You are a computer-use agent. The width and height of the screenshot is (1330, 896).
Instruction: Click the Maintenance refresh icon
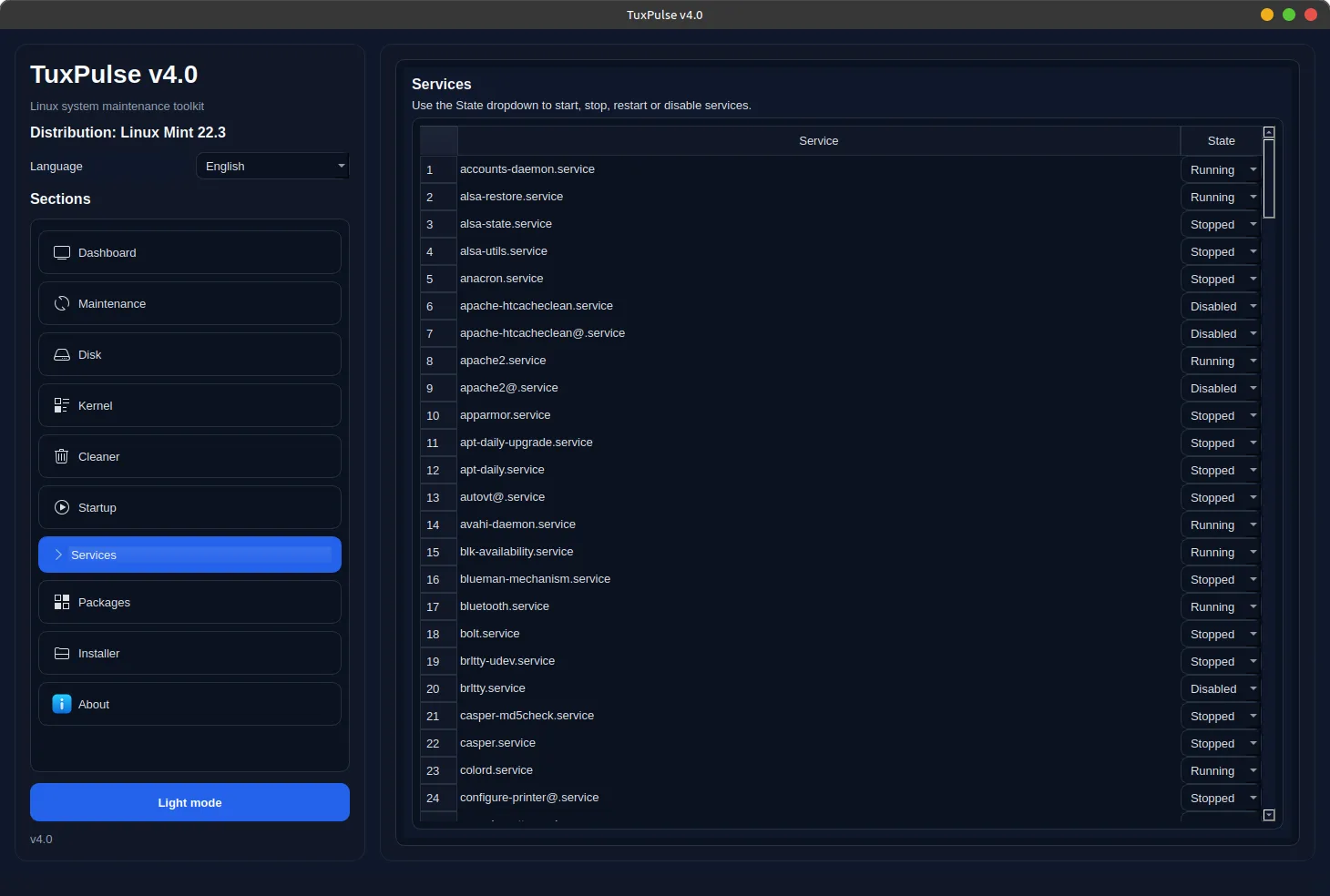pos(62,303)
